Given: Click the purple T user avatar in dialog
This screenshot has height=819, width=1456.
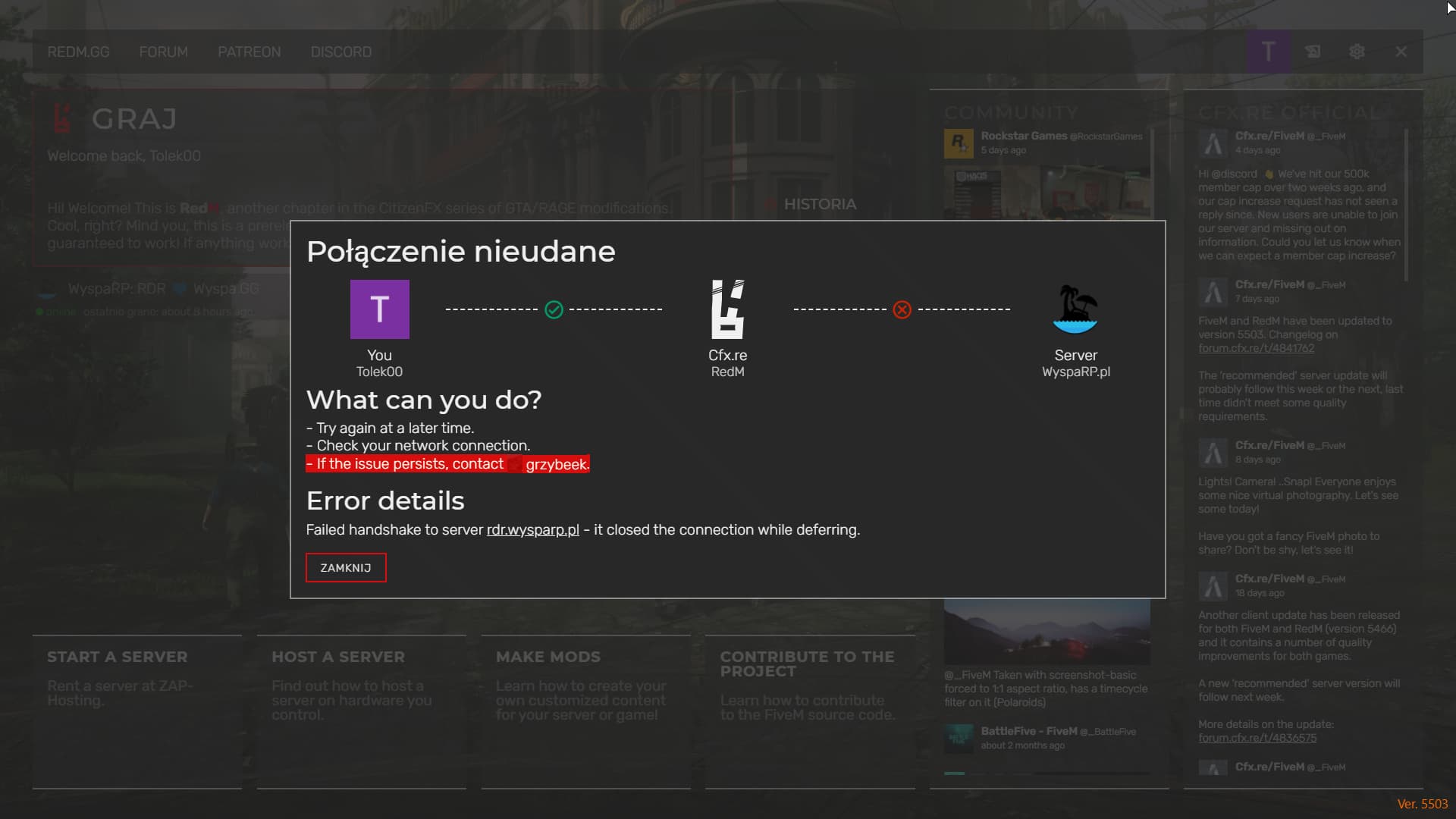Looking at the screenshot, I should (x=379, y=309).
